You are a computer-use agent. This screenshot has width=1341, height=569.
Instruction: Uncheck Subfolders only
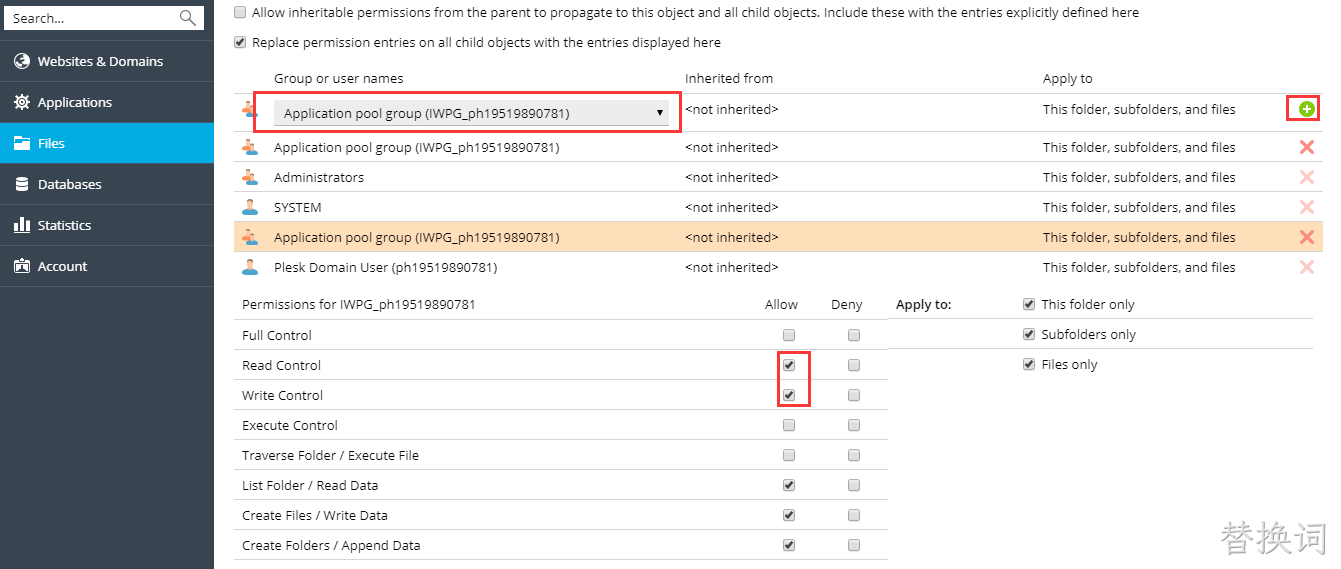click(1029, 334)
